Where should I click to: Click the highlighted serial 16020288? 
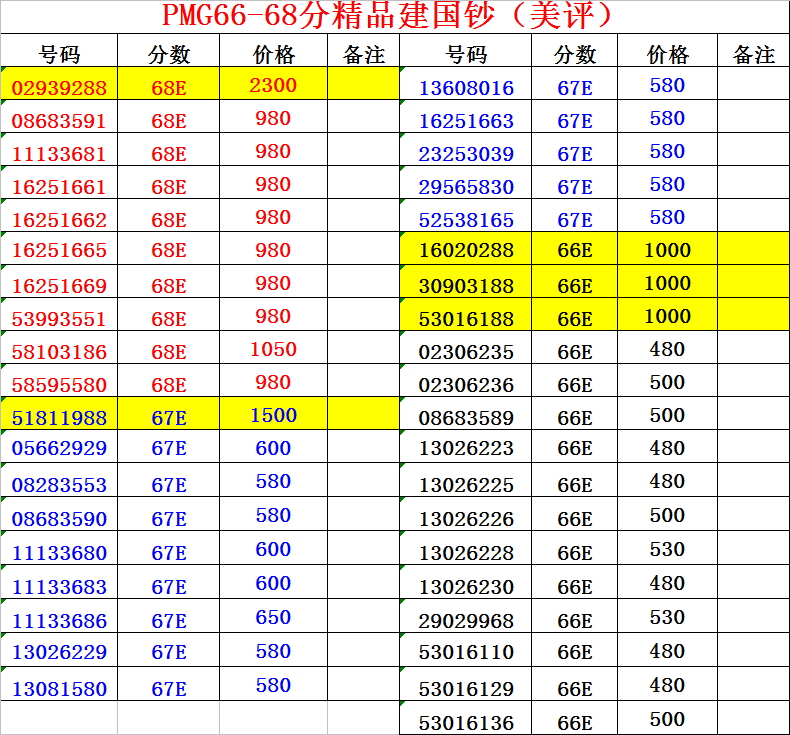pos(466,251)
